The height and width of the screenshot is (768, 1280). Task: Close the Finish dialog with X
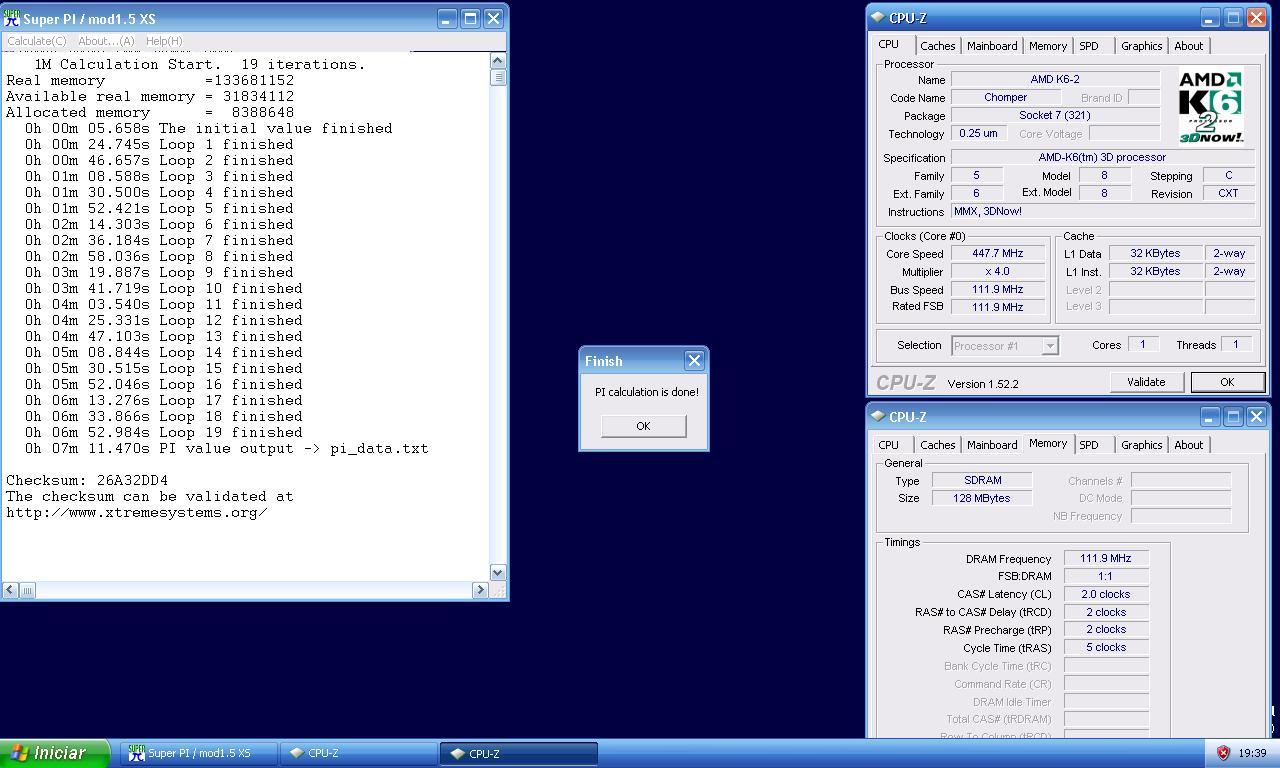coord(694,361)
